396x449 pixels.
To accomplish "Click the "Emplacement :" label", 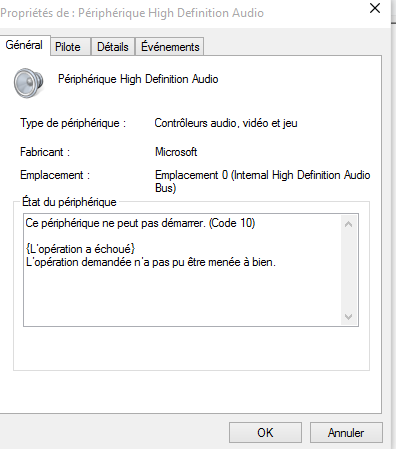I will (55, 175).
